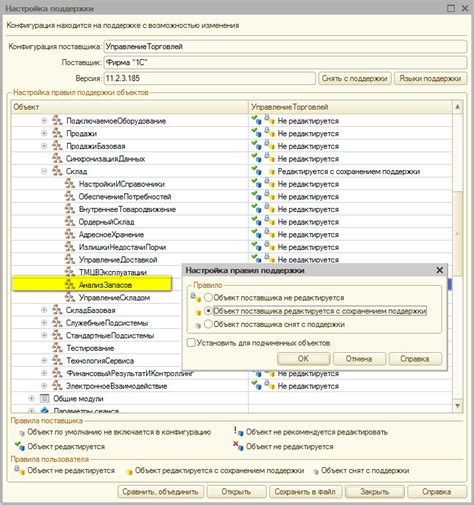Click icon beside СлужебныеПодсистемы

click(x=57, y=323)
